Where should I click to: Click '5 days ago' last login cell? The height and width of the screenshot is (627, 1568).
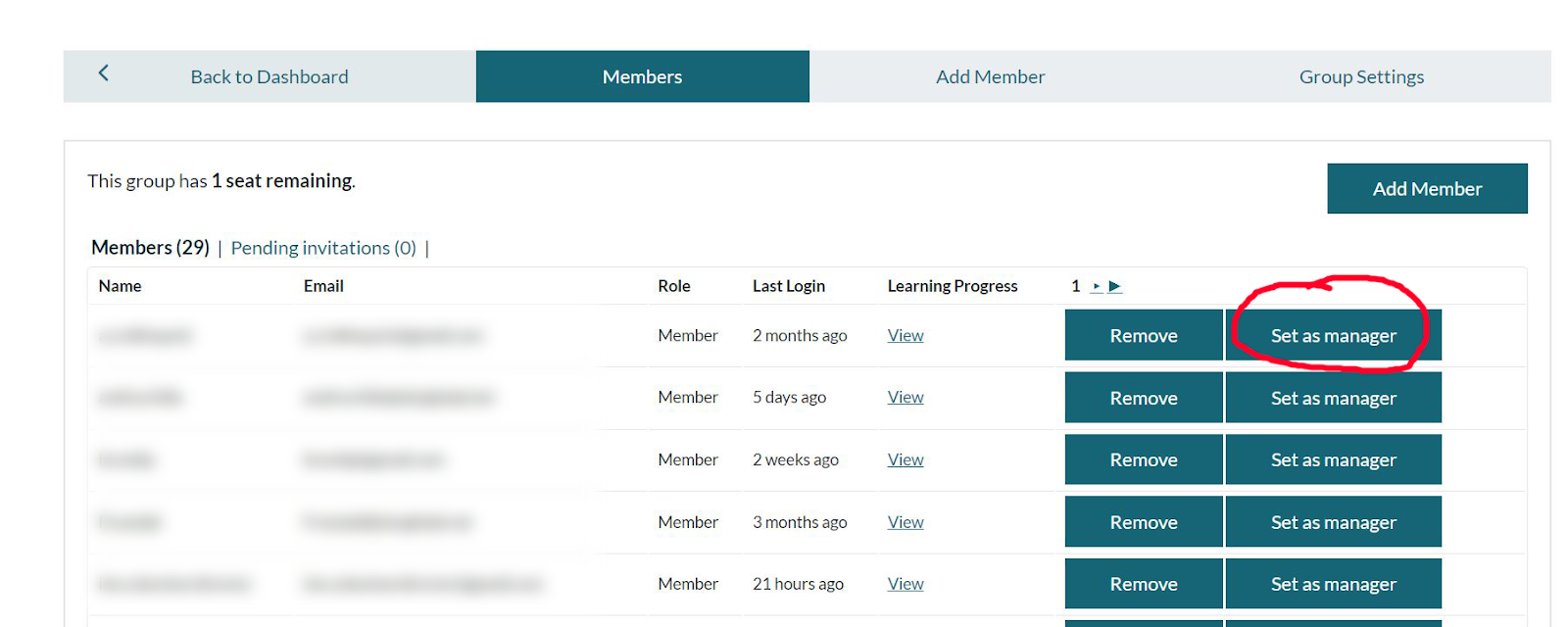[x=789, y=397]
